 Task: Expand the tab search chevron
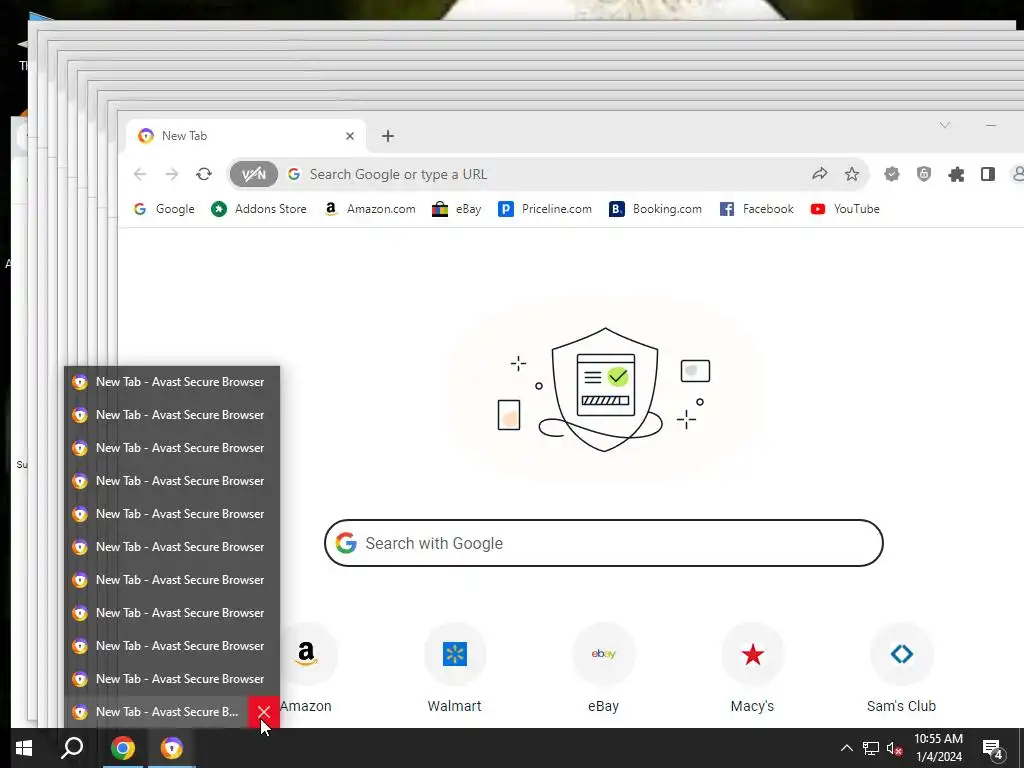(945, 125)
